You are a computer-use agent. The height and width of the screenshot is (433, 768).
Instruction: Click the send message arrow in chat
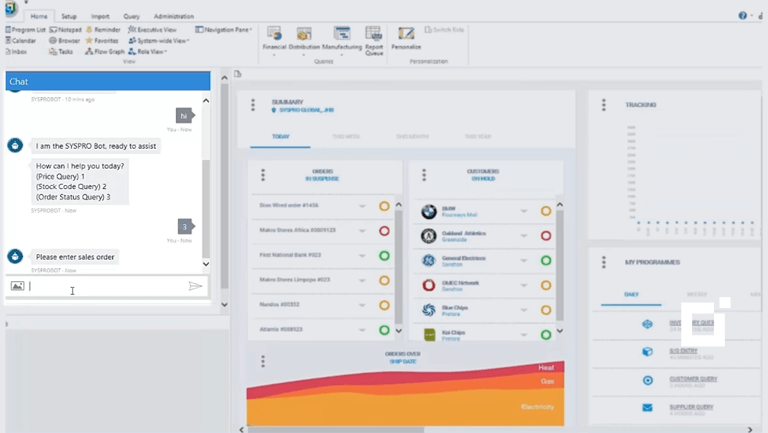point(195,286)
